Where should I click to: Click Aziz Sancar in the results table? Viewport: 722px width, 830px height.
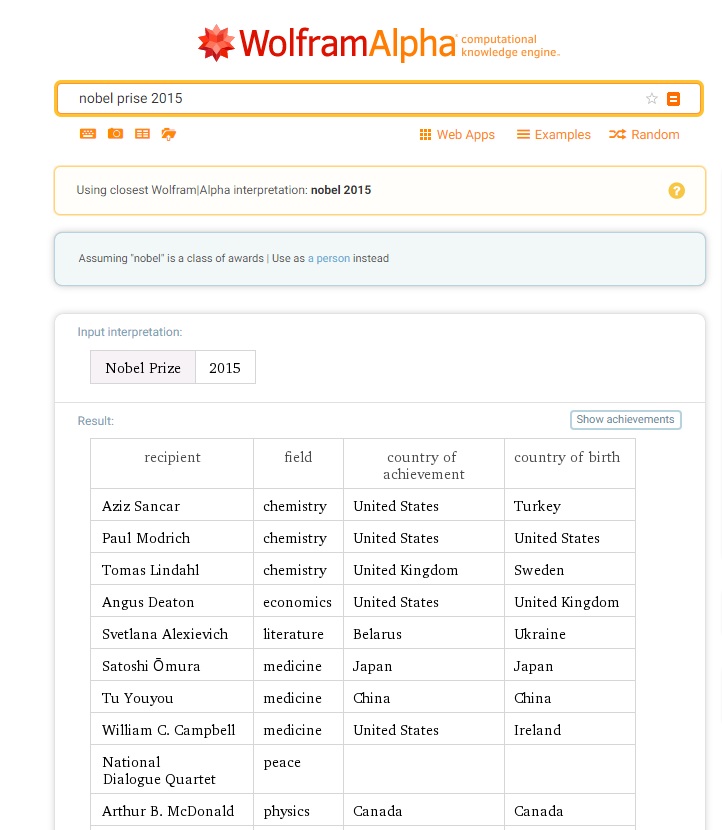pos(141,506)
